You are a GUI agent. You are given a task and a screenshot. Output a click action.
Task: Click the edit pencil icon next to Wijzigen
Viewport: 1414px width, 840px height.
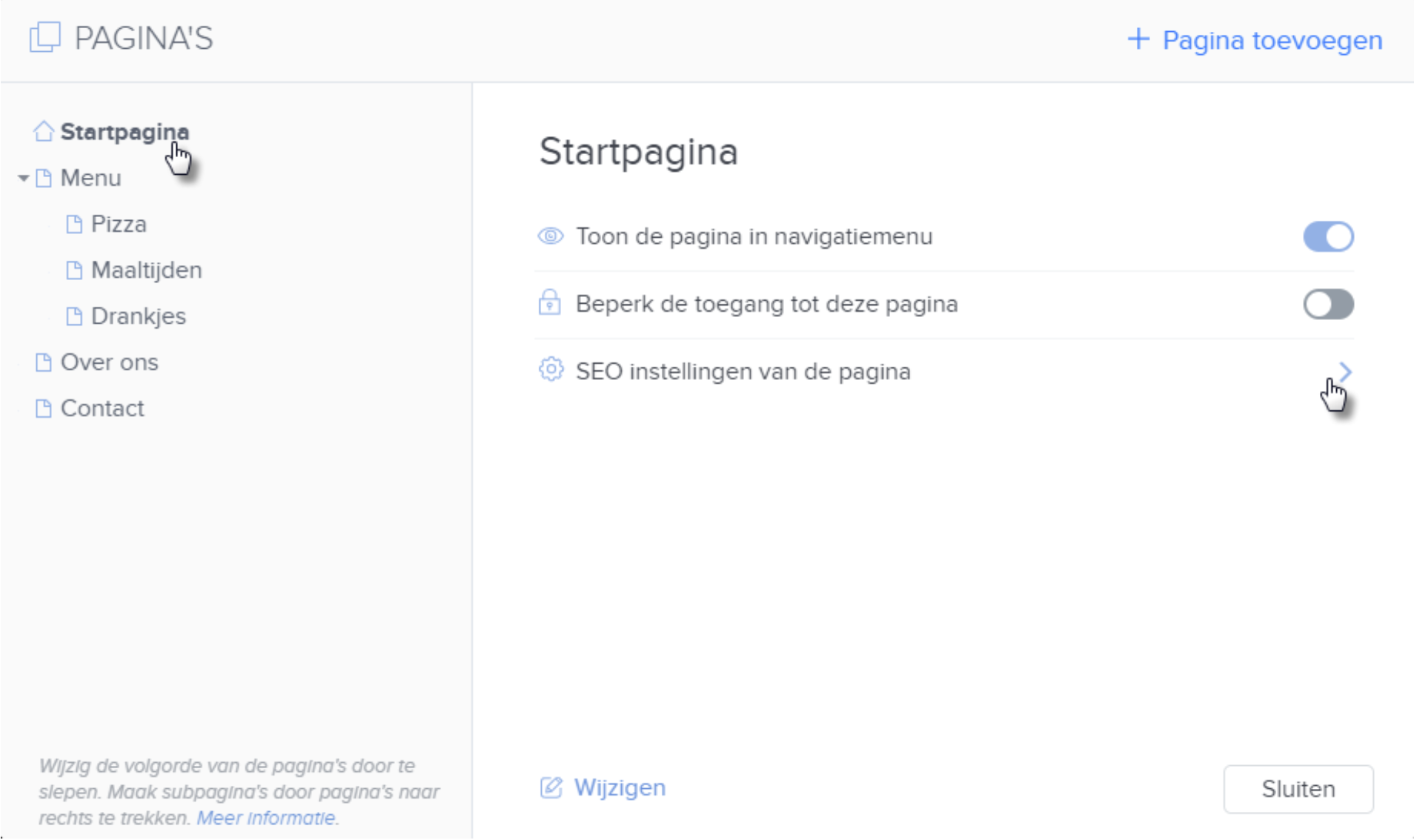tap(551, 787)
